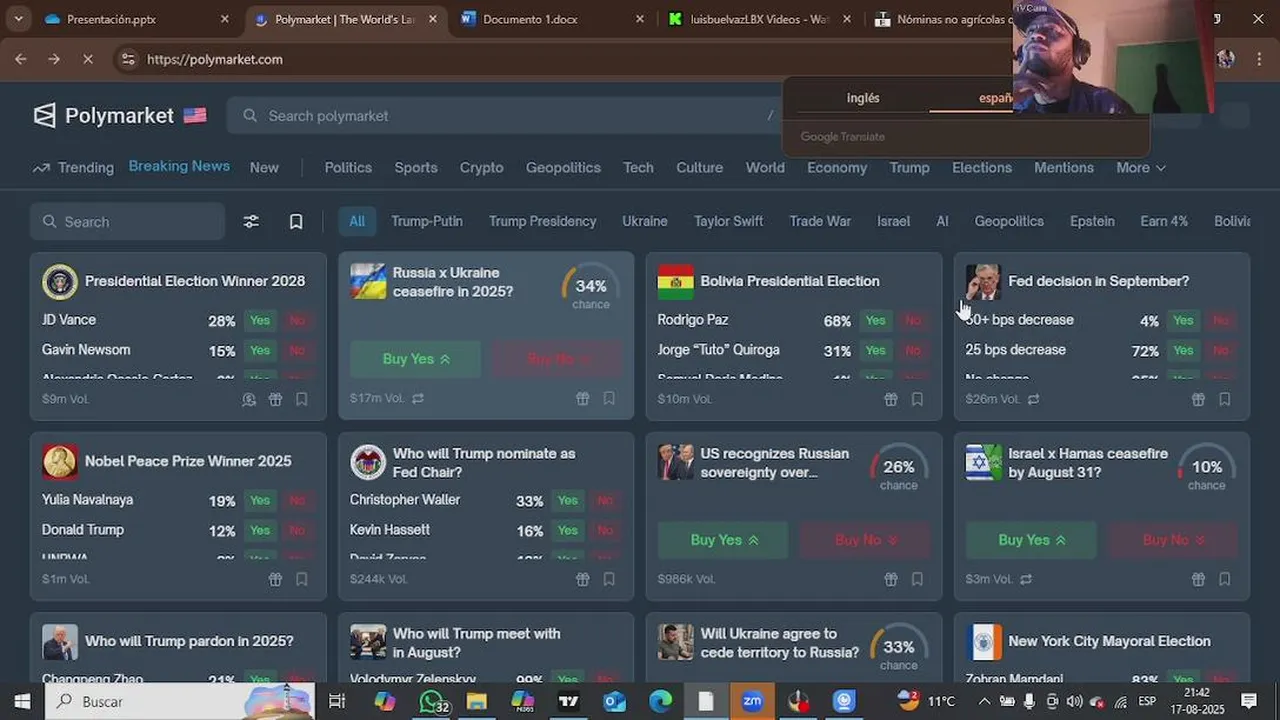
Task: Open the Crypto category
Action: click(x=482, y=168)
